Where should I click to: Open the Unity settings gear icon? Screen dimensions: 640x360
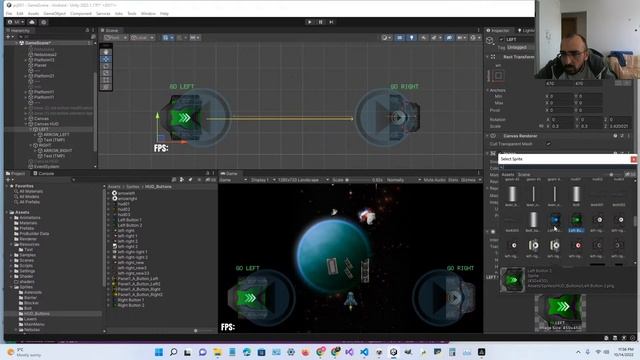click(x=44, y=22)
